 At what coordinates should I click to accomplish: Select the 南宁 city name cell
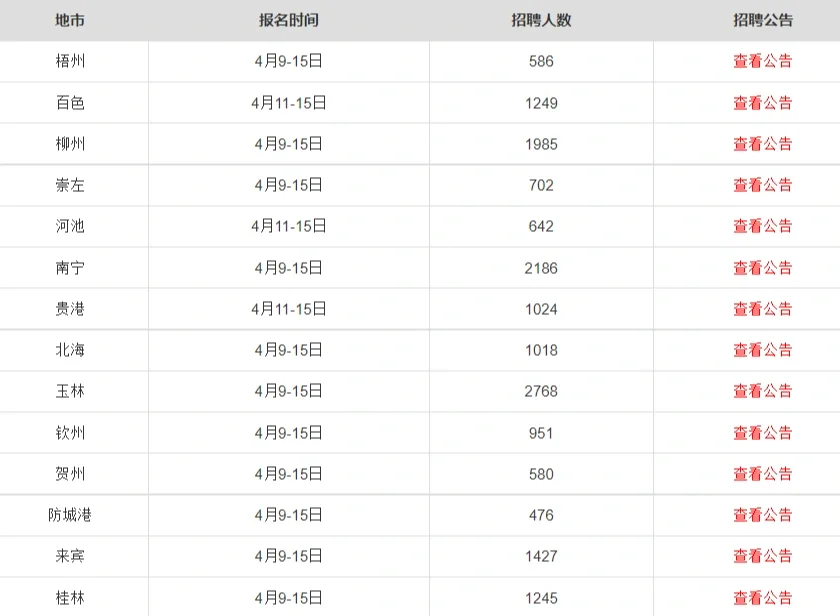[70, 268]
